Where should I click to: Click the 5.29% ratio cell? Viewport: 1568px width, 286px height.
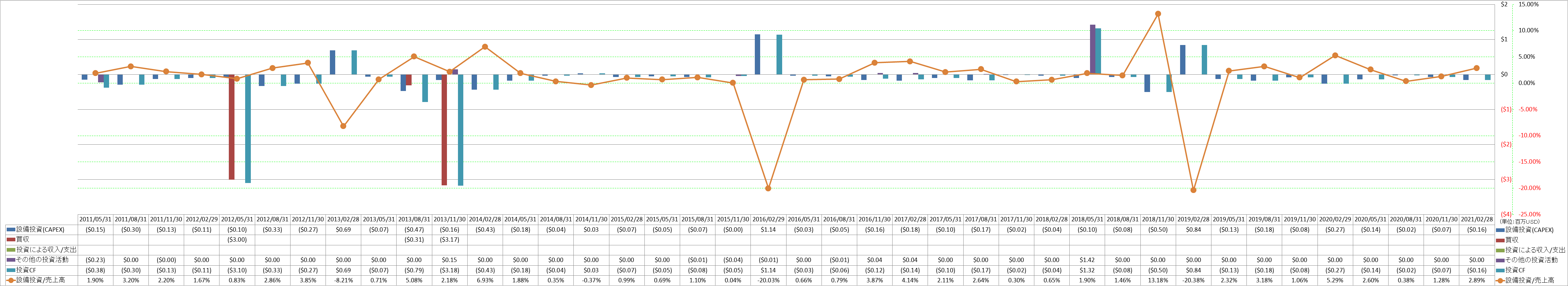click(x=1335, y=281)
